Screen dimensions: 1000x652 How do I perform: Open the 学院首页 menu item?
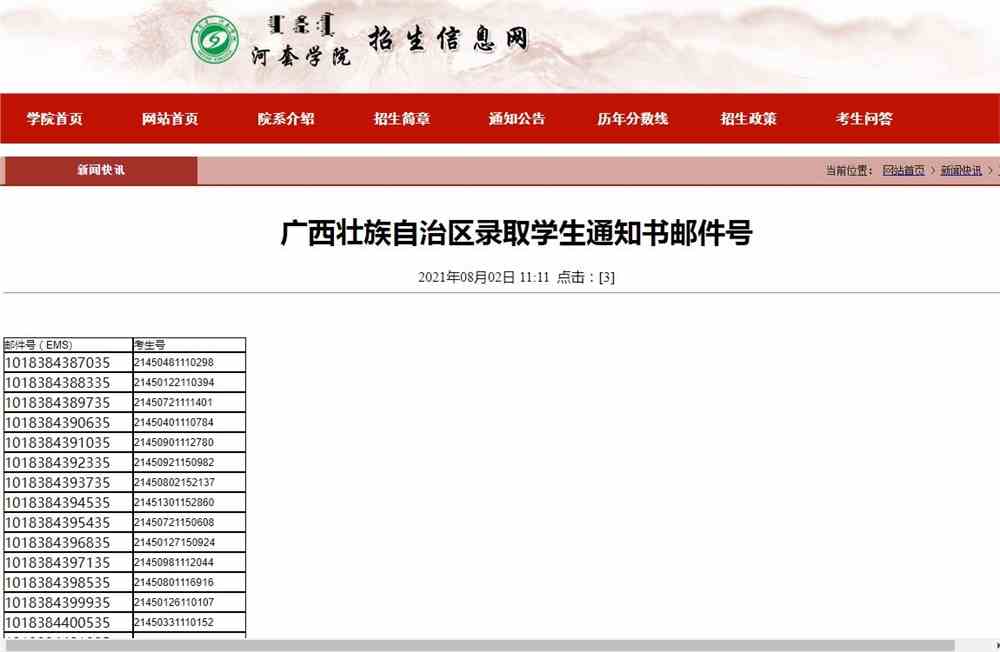click(55, 119)
